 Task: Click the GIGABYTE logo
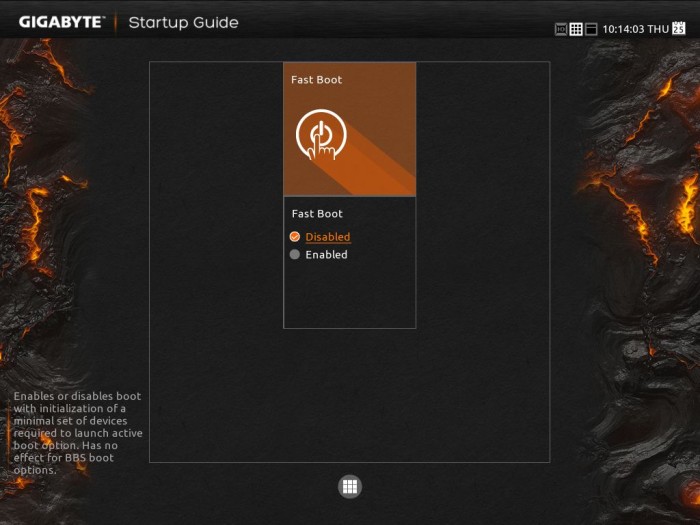click(x=61, y=22)
